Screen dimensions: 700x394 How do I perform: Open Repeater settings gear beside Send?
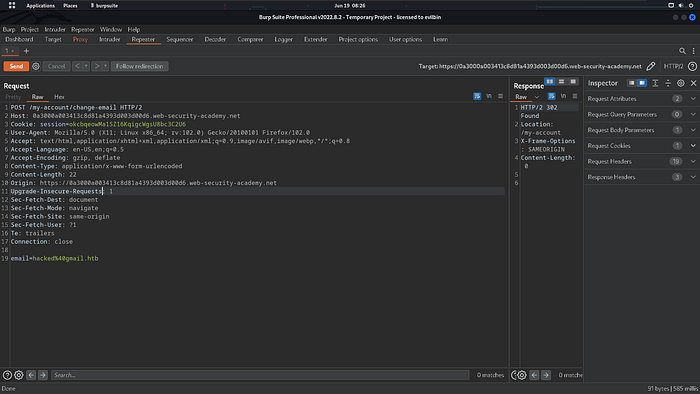(x=36, y=66)
